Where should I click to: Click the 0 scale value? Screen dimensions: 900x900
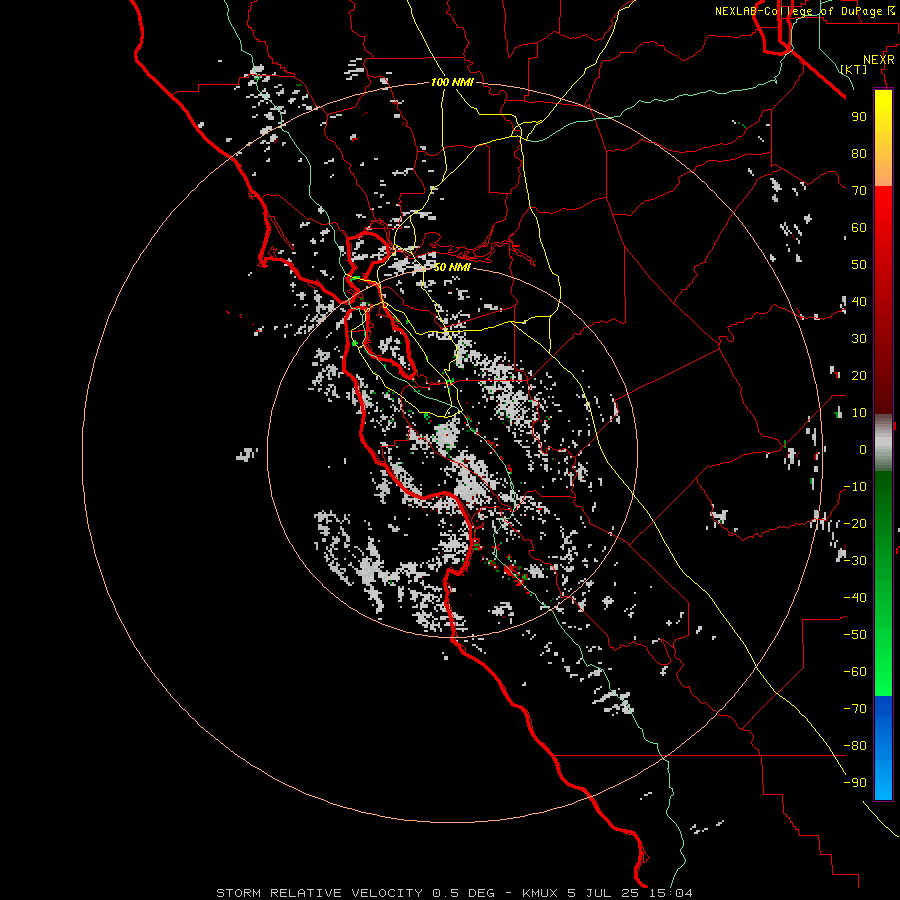(x=863, y=450)
